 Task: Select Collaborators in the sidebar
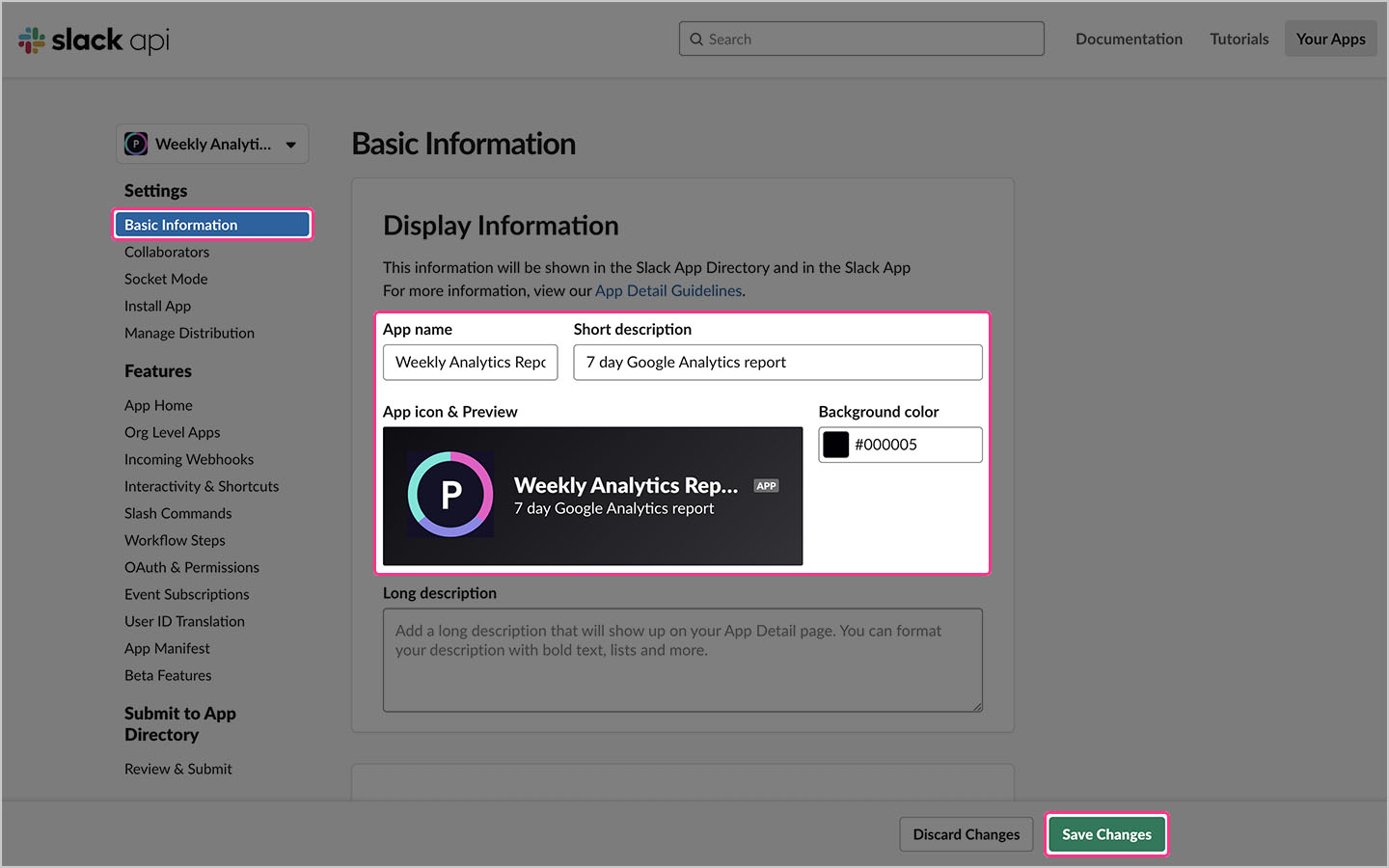point(166,252)
